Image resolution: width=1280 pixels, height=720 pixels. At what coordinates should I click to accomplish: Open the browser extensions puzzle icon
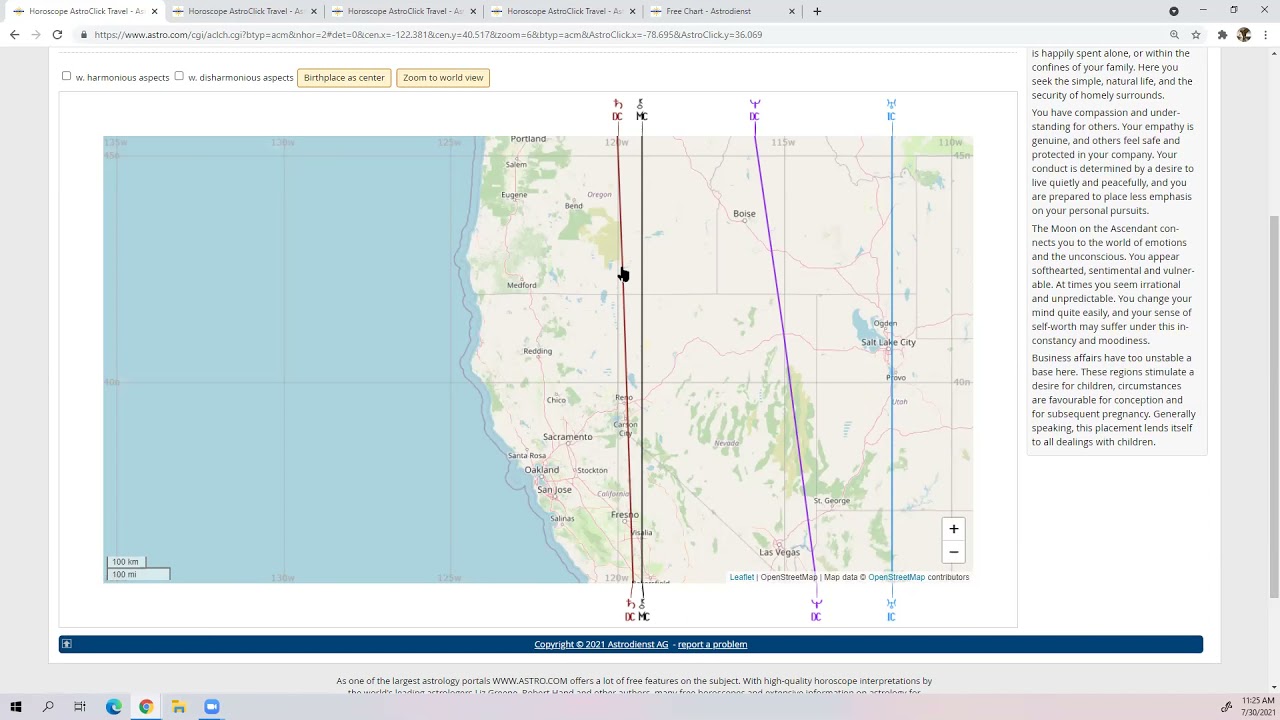coord(1222,34)
